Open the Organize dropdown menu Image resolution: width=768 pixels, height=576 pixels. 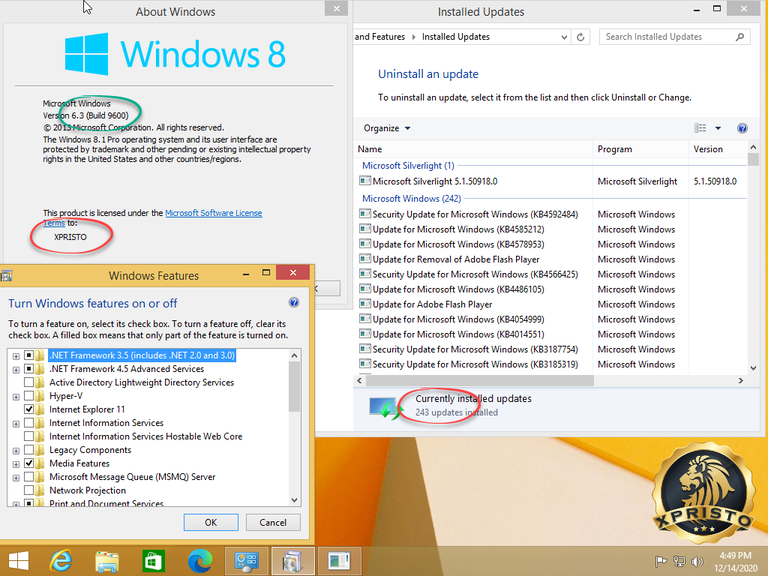386,128
